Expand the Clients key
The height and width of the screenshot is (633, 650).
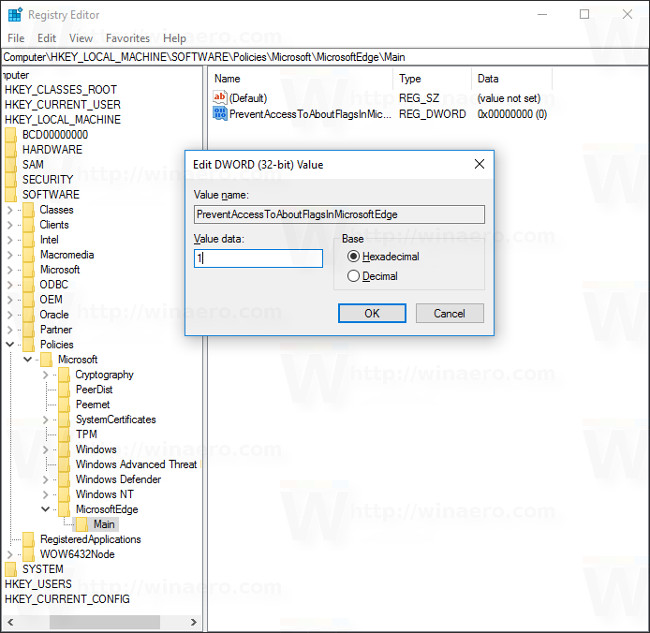pos(10,225)
